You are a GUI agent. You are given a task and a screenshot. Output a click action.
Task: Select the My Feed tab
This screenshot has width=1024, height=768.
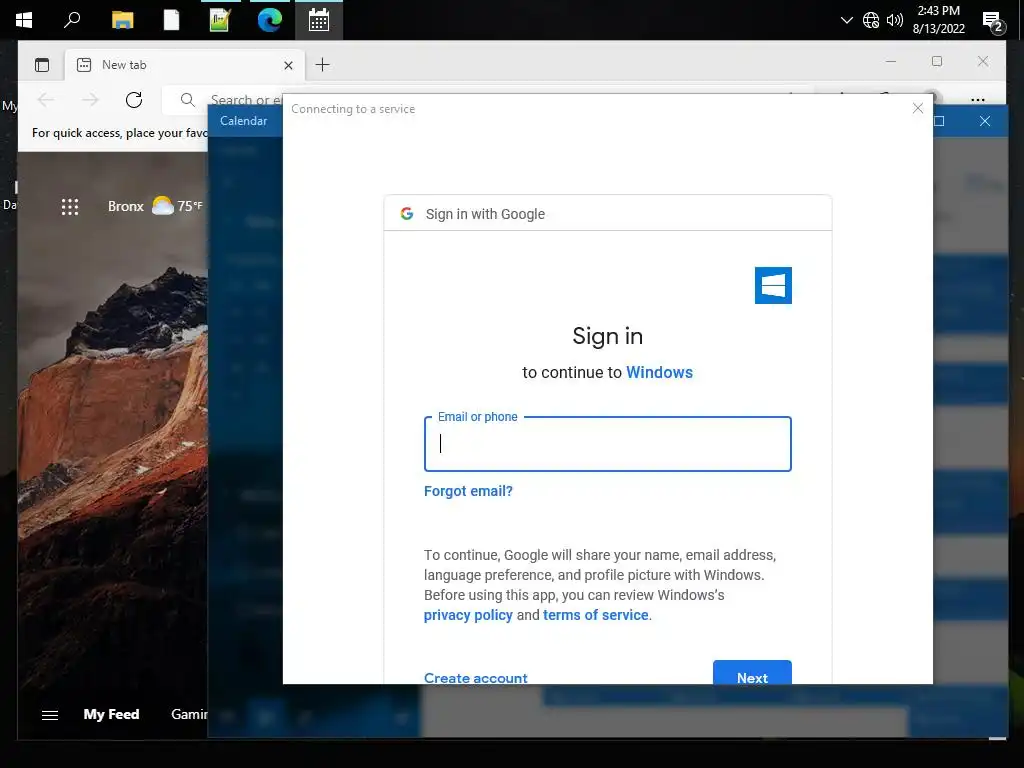(111, 714)
